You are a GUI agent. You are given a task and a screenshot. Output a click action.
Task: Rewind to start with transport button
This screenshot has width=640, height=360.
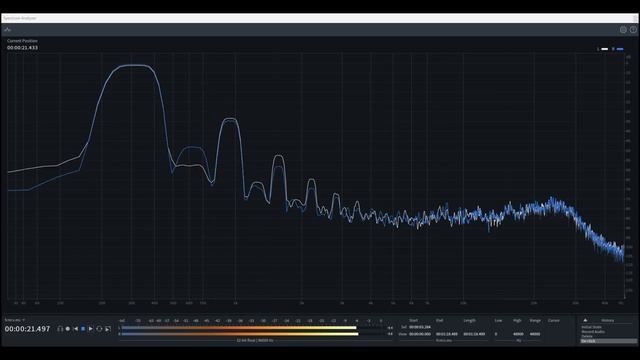pyautogui.click(x=76, y=329)
